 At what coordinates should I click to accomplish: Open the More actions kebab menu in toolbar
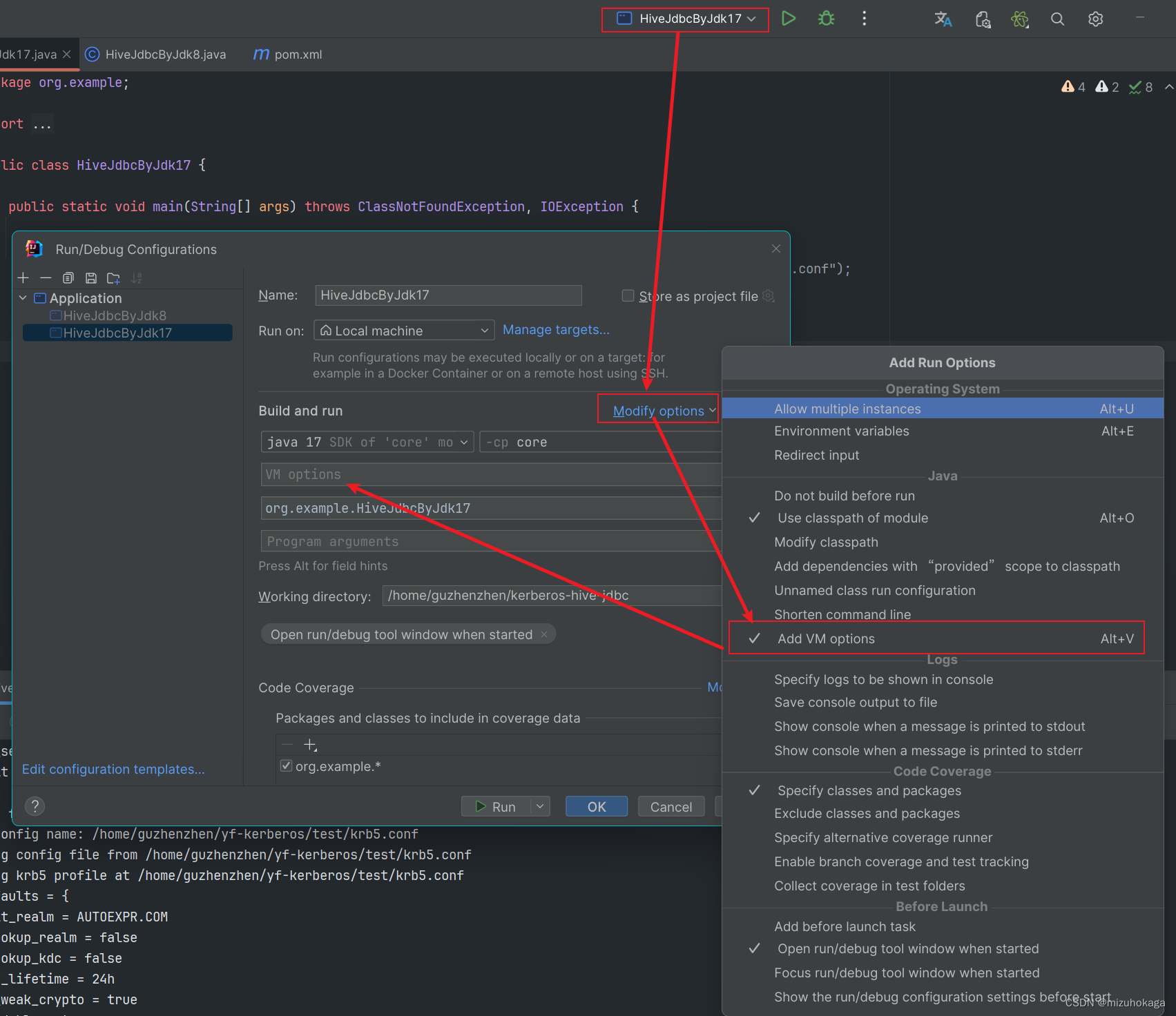click(864, 19)
